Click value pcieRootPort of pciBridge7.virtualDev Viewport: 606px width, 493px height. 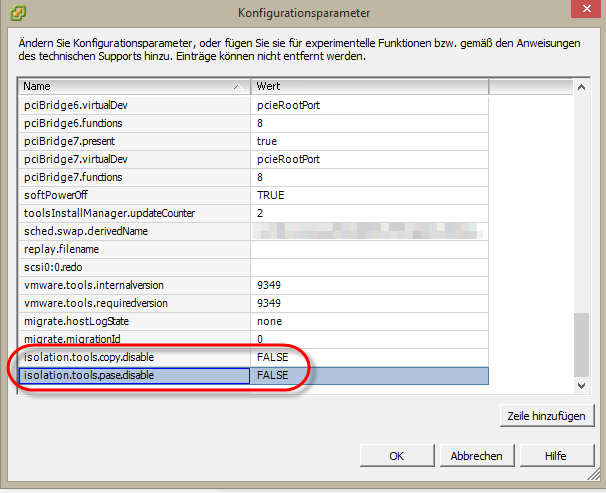pyautogui.click(x=370, y=159)
